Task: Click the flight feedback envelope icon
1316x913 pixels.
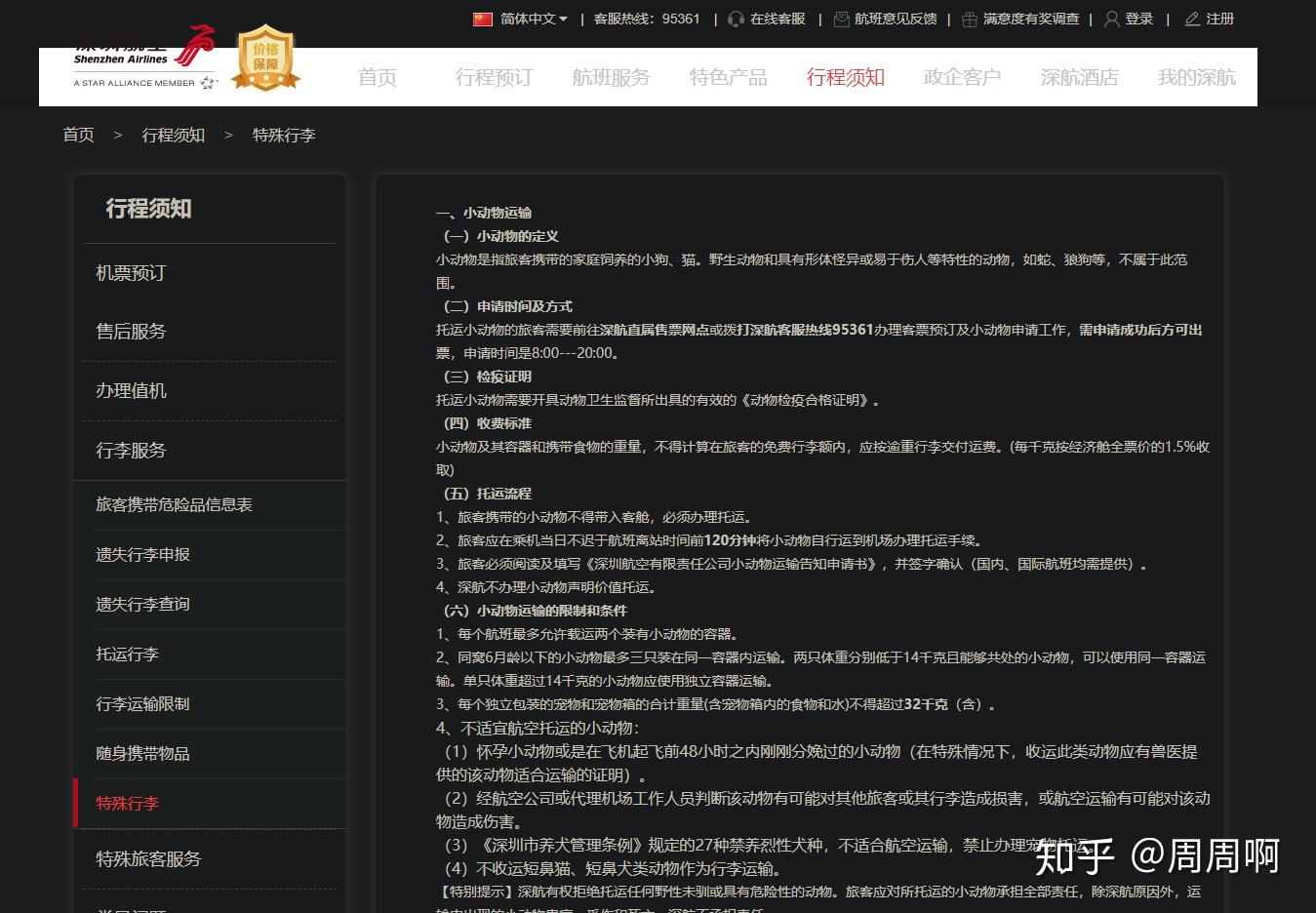Action: coord(842,19)
